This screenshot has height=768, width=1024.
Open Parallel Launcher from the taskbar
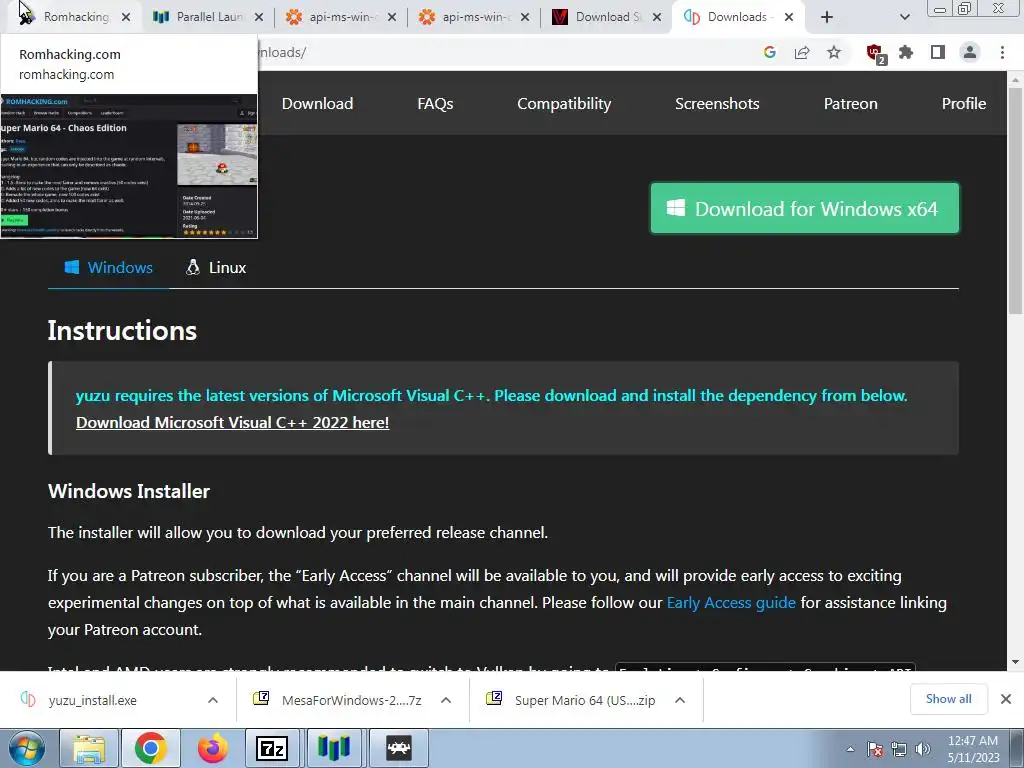(334, 748)
